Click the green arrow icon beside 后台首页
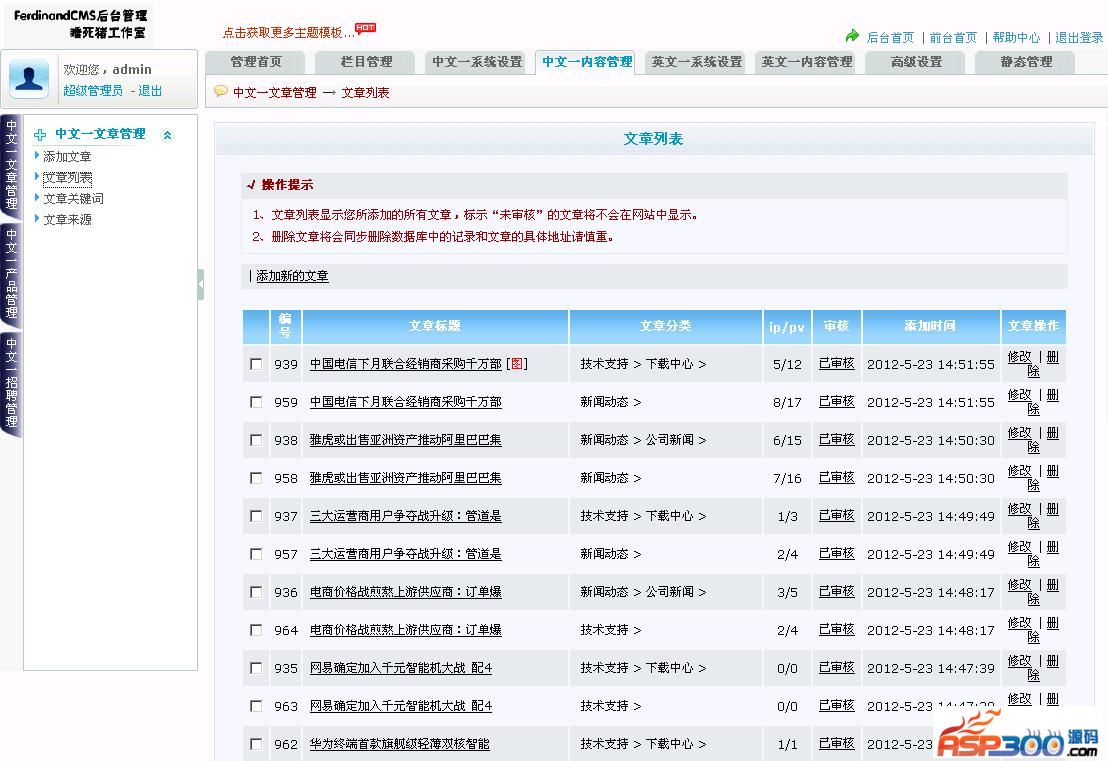This screenshot has height=761, width=1108. point(852,36)
